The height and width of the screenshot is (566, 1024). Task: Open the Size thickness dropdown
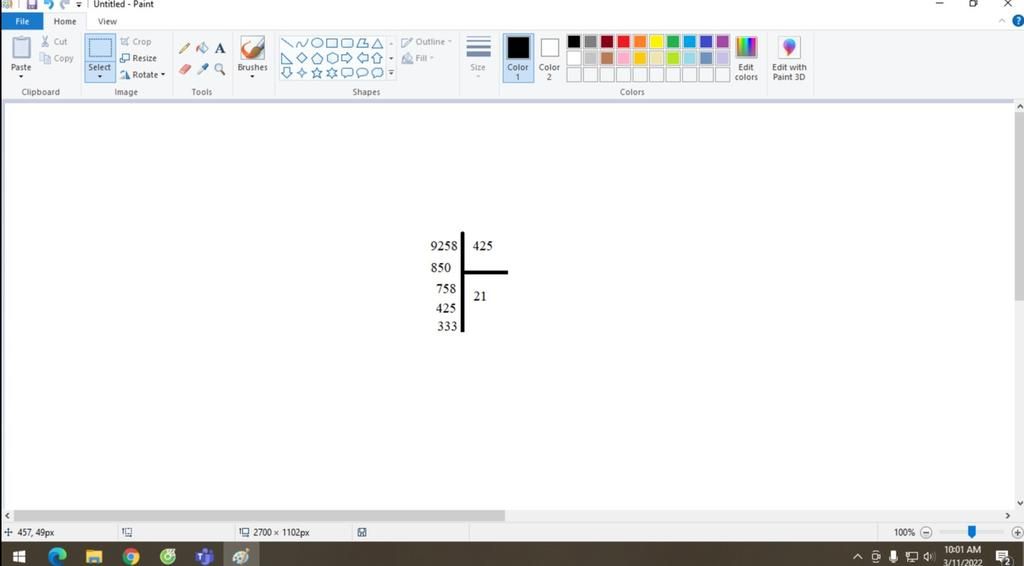coord(478,57)
